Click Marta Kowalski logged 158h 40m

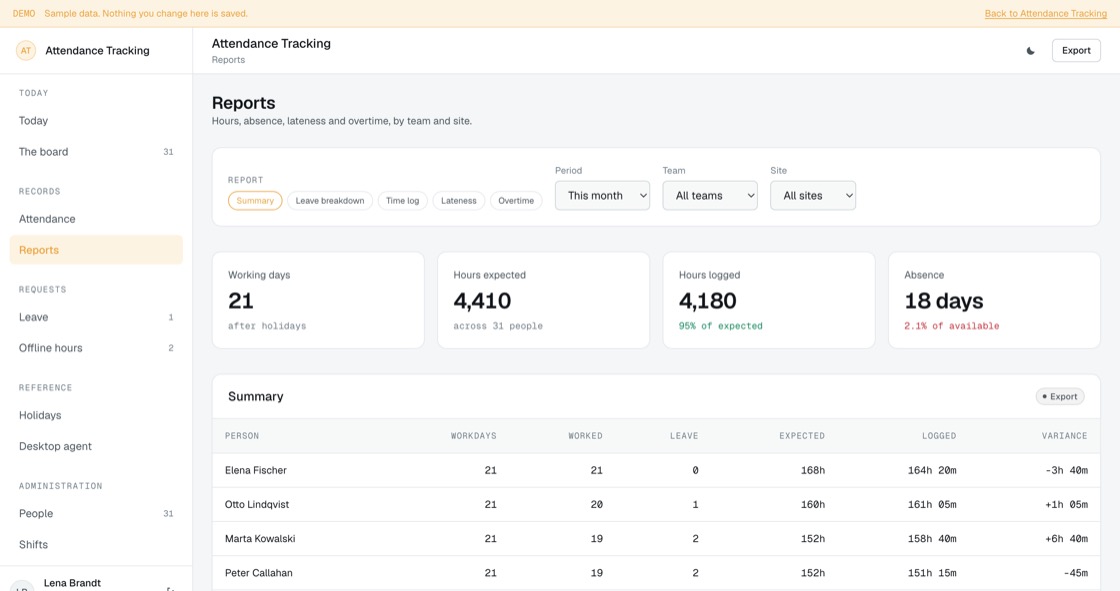(931, 539)
